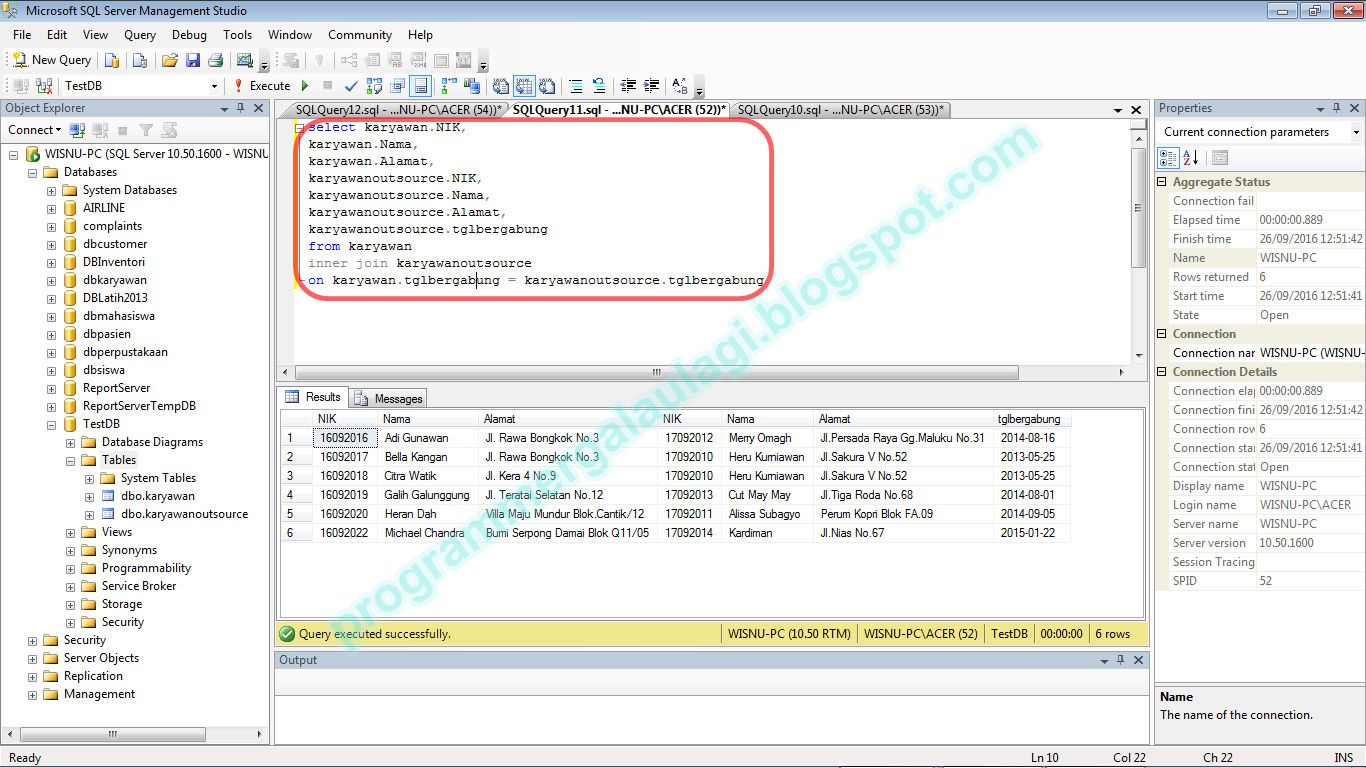The height and width of the screenshot is (768, 1366).
Task: Expand the dbo.karyawan table node
Action: coord(87,495)
